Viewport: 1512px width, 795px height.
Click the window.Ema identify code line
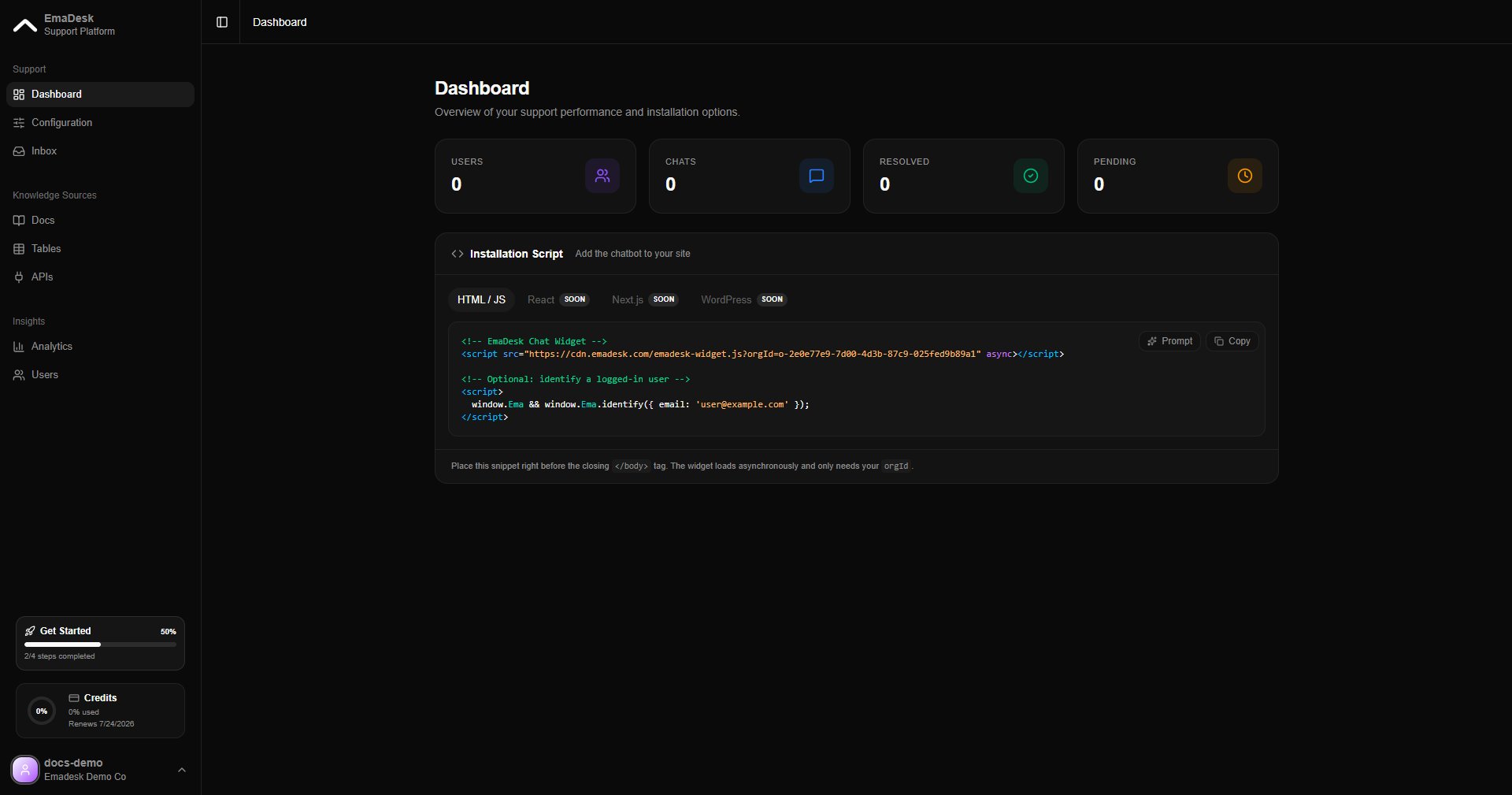pos(640,404)
